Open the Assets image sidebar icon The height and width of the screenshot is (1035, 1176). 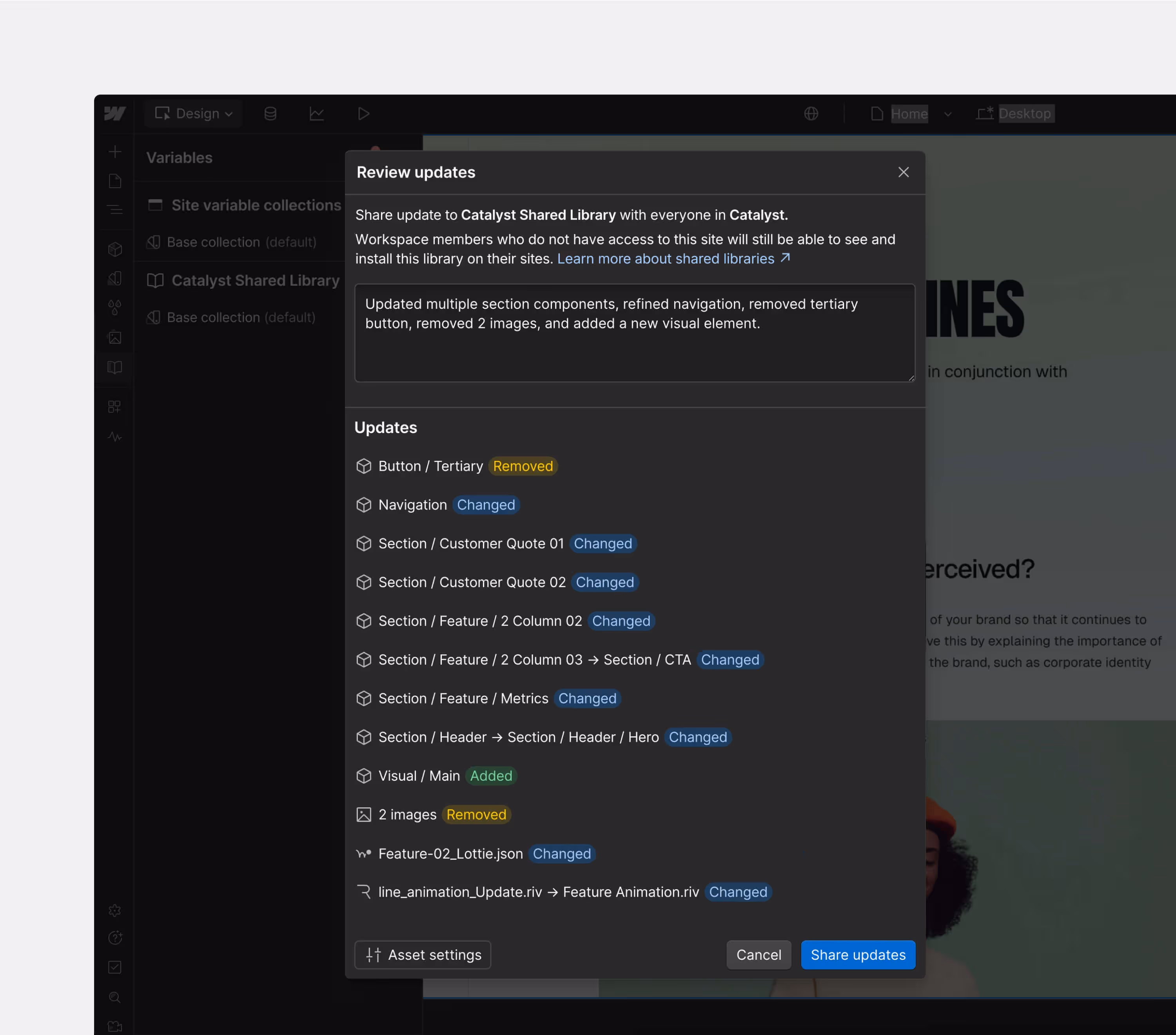click(x=114, y=337)
